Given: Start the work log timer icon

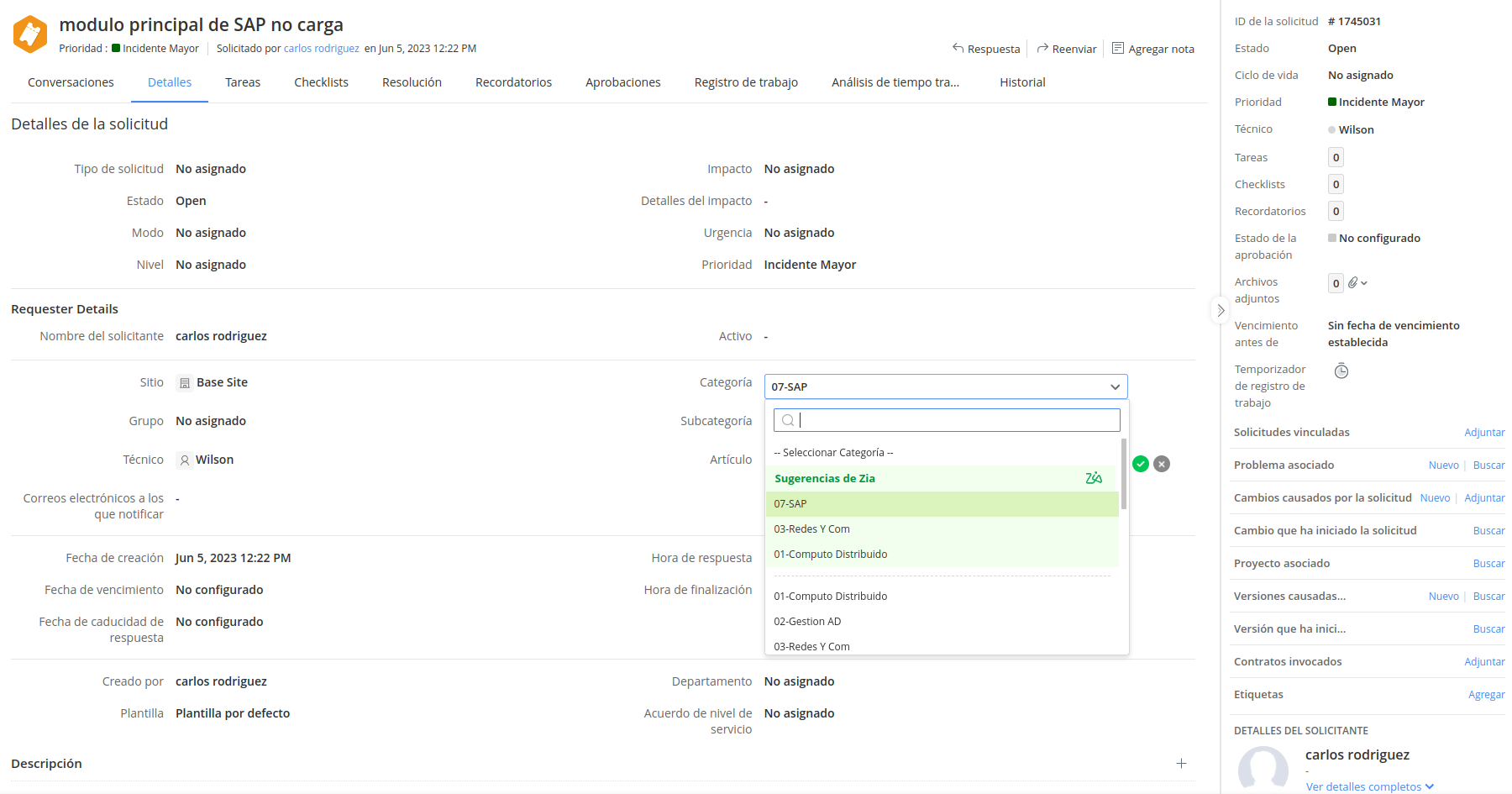Looking at the screenshot, I should coord(1341,371).
